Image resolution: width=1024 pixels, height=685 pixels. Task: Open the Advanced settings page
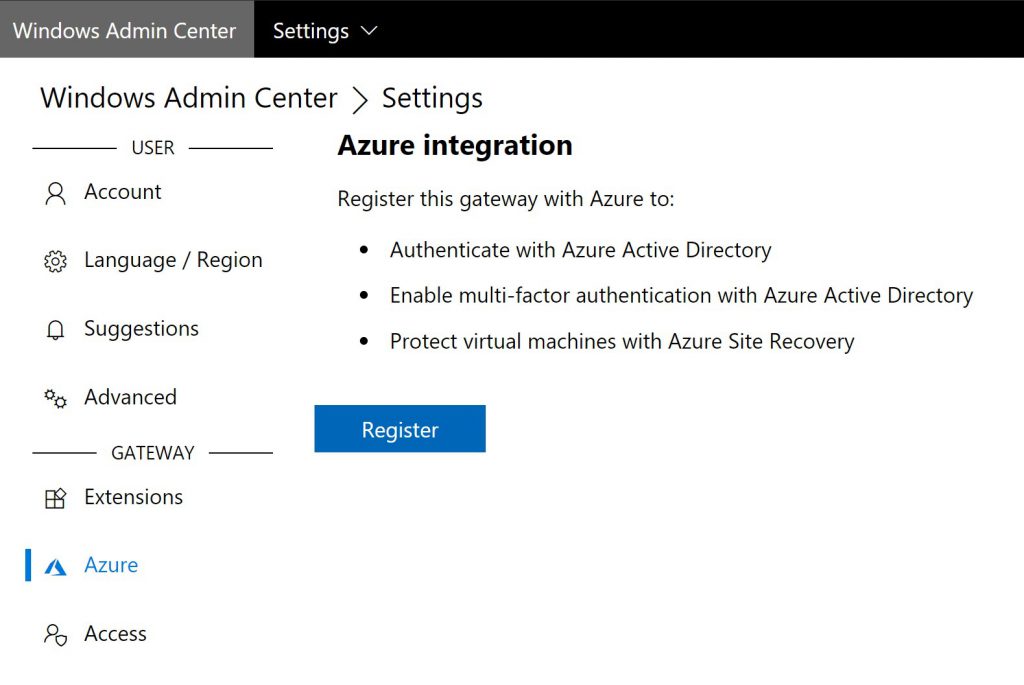point(130,397)
